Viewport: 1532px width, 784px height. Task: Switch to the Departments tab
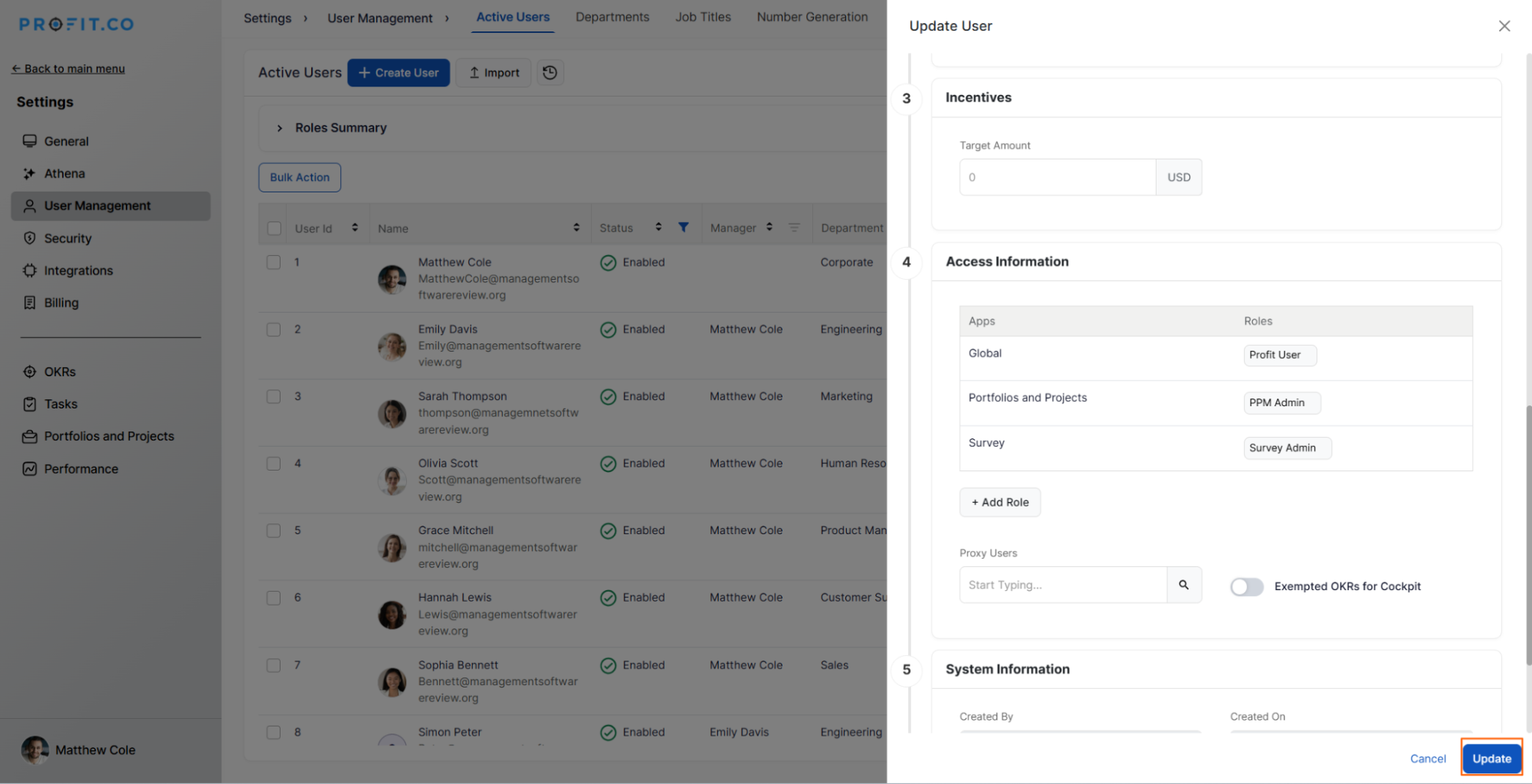[612, 17]
